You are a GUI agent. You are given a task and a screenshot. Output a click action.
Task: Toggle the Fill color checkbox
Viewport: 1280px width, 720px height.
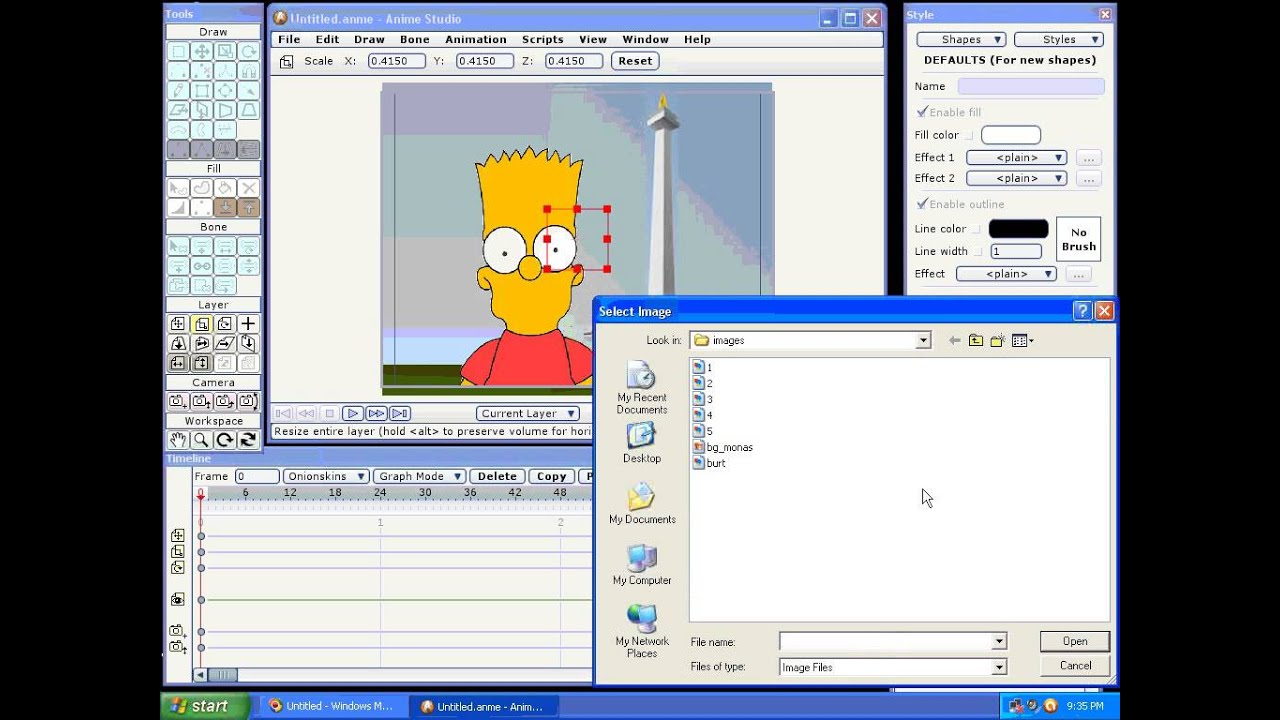pos(968,135)
